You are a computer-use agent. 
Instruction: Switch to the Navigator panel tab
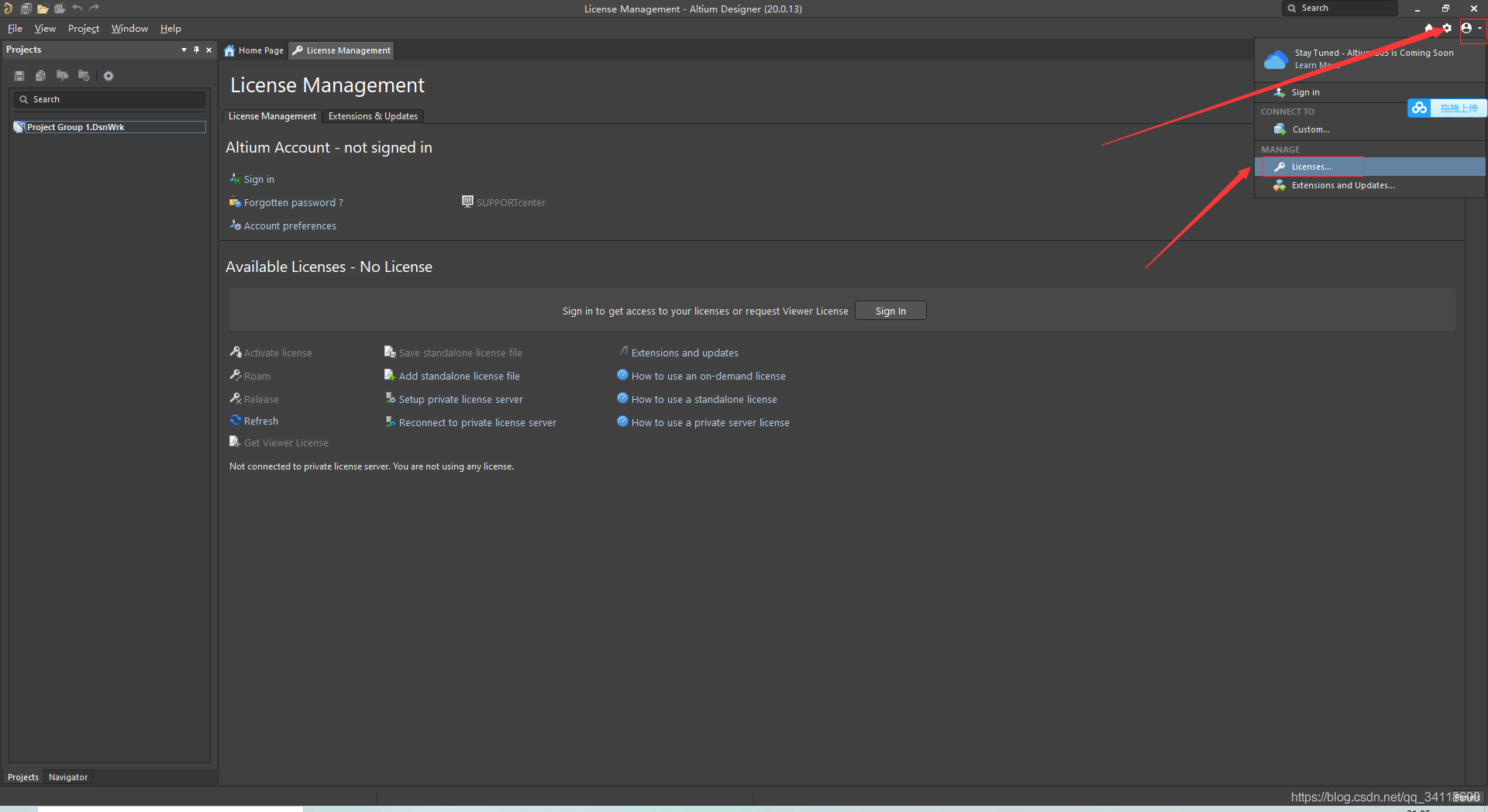[68, 777]
